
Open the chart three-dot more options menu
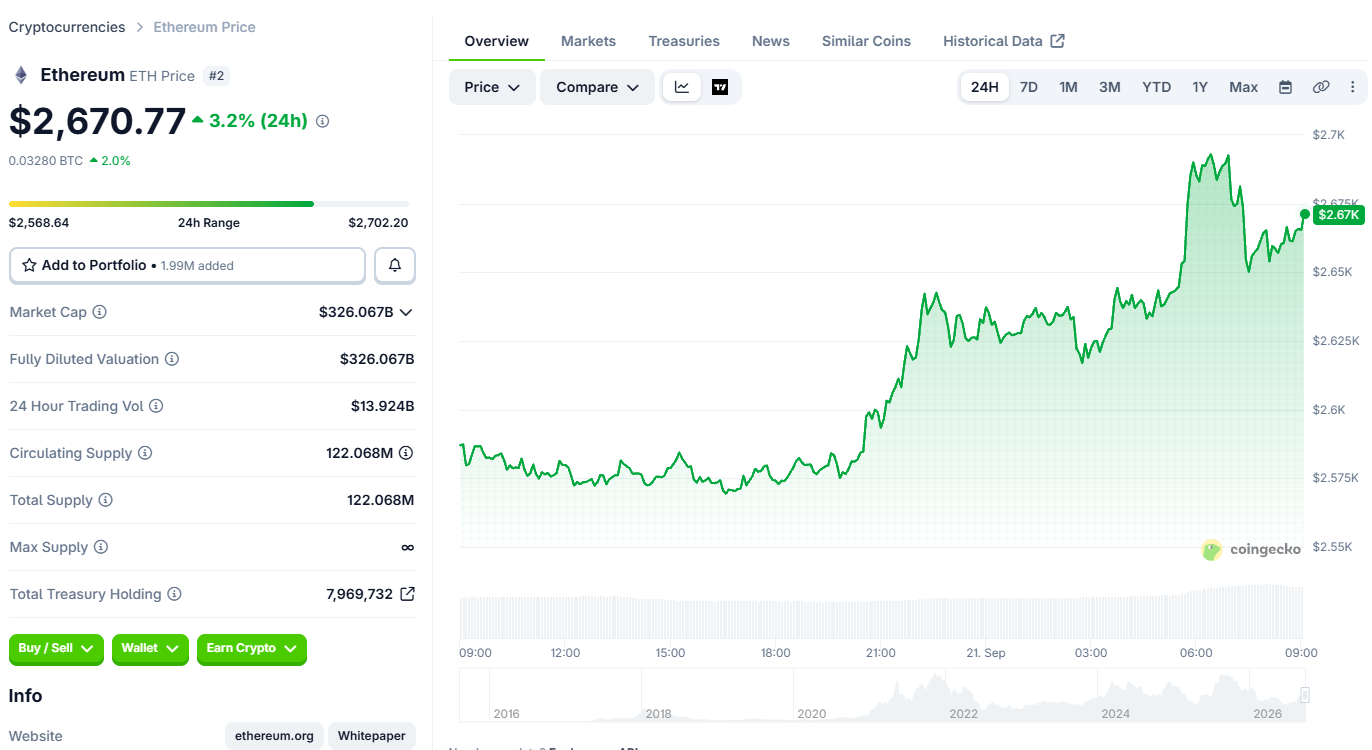point(1353,87)
